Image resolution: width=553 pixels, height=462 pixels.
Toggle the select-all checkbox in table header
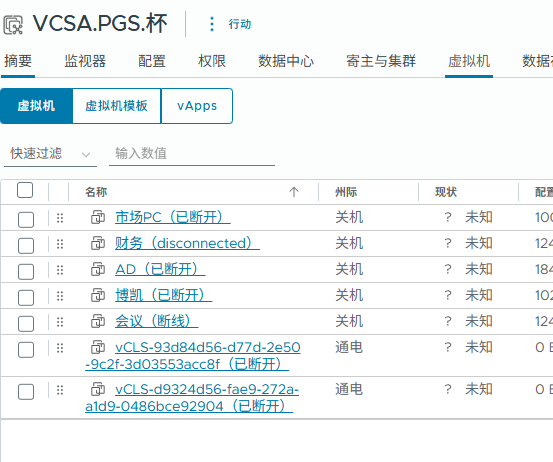click(x=25, y=190)
